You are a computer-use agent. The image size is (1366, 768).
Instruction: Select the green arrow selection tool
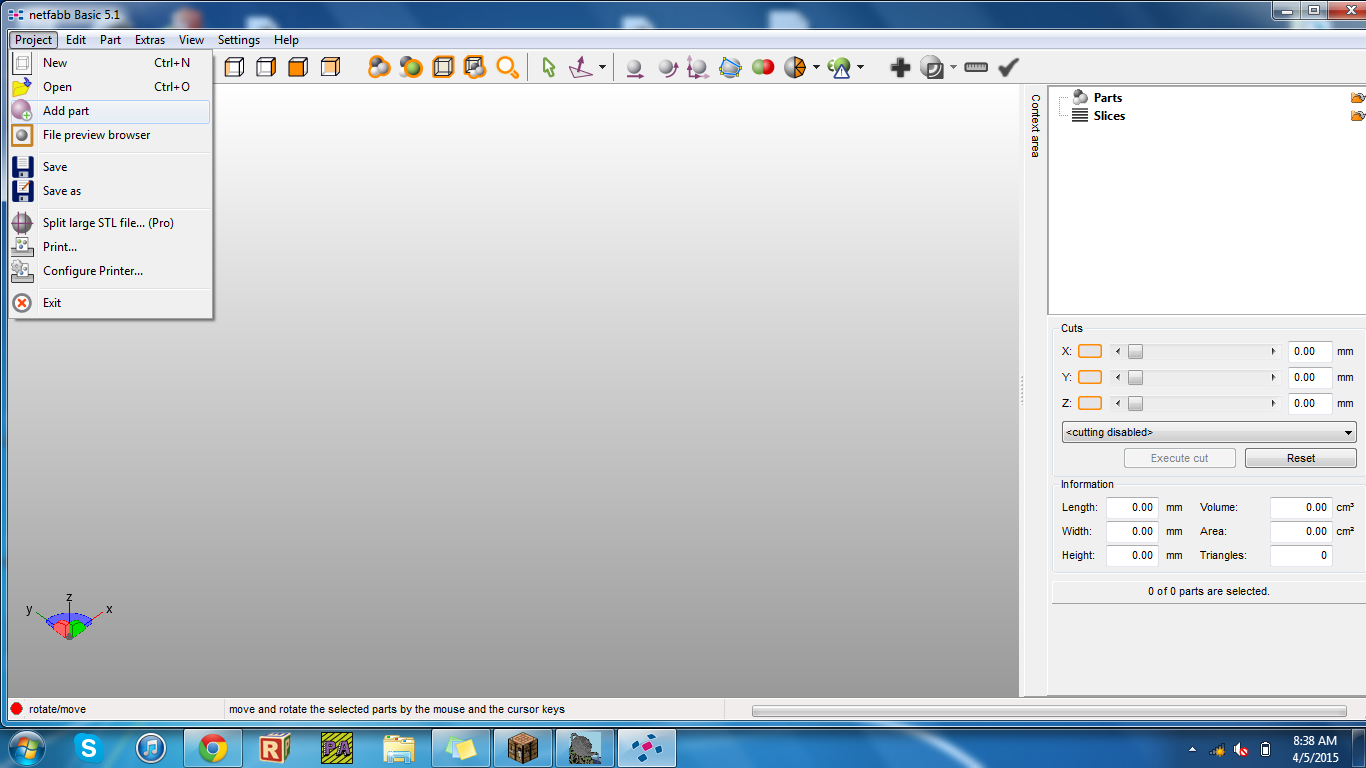pos(548,67)
